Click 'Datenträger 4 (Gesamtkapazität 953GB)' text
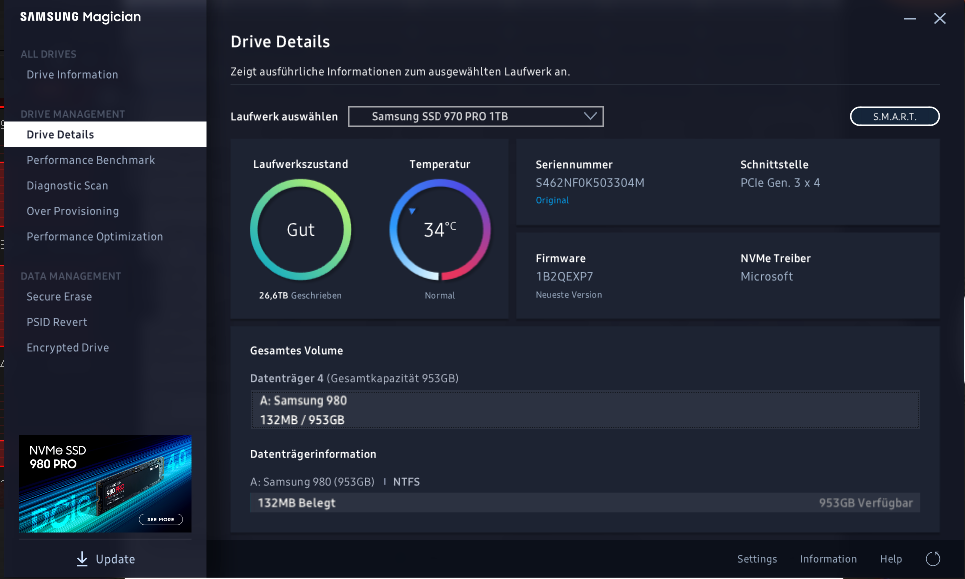The width and height of the screenshot is (965, 579). [x=354, y=378]
